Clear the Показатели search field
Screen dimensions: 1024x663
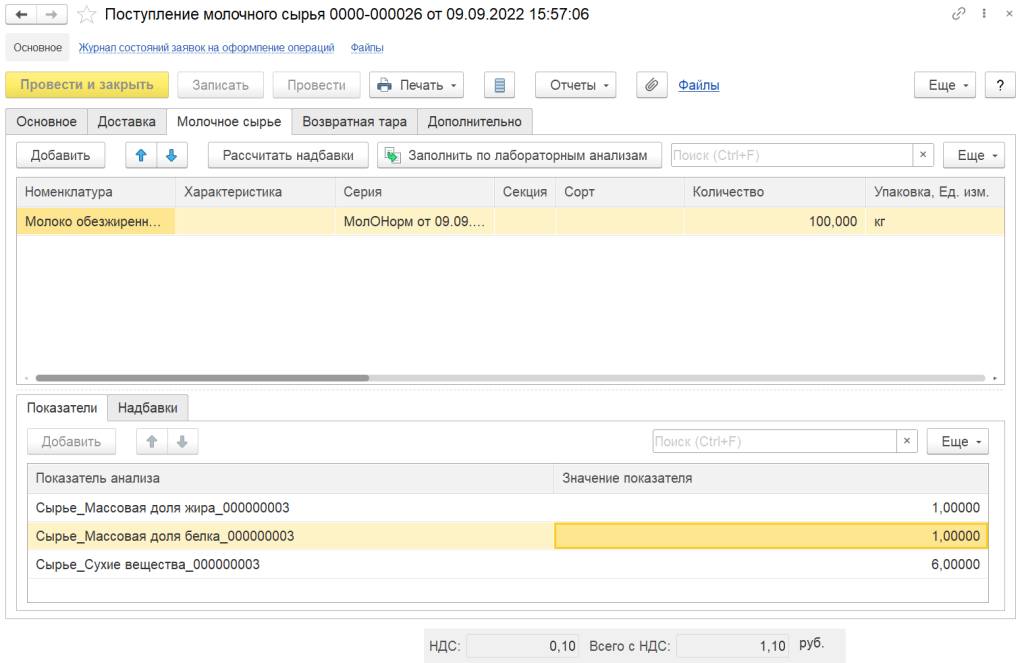coord(906,441)
